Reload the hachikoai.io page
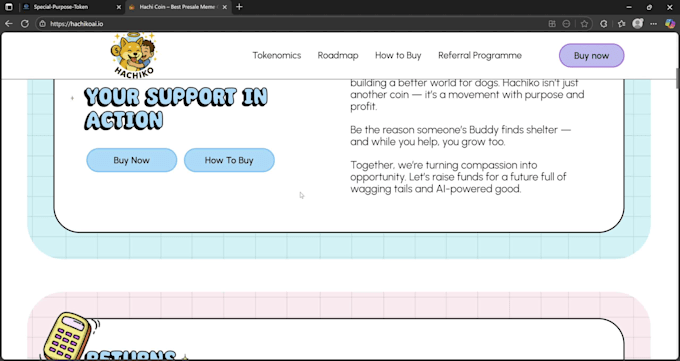Screen dimensions: 680x361 25,24
